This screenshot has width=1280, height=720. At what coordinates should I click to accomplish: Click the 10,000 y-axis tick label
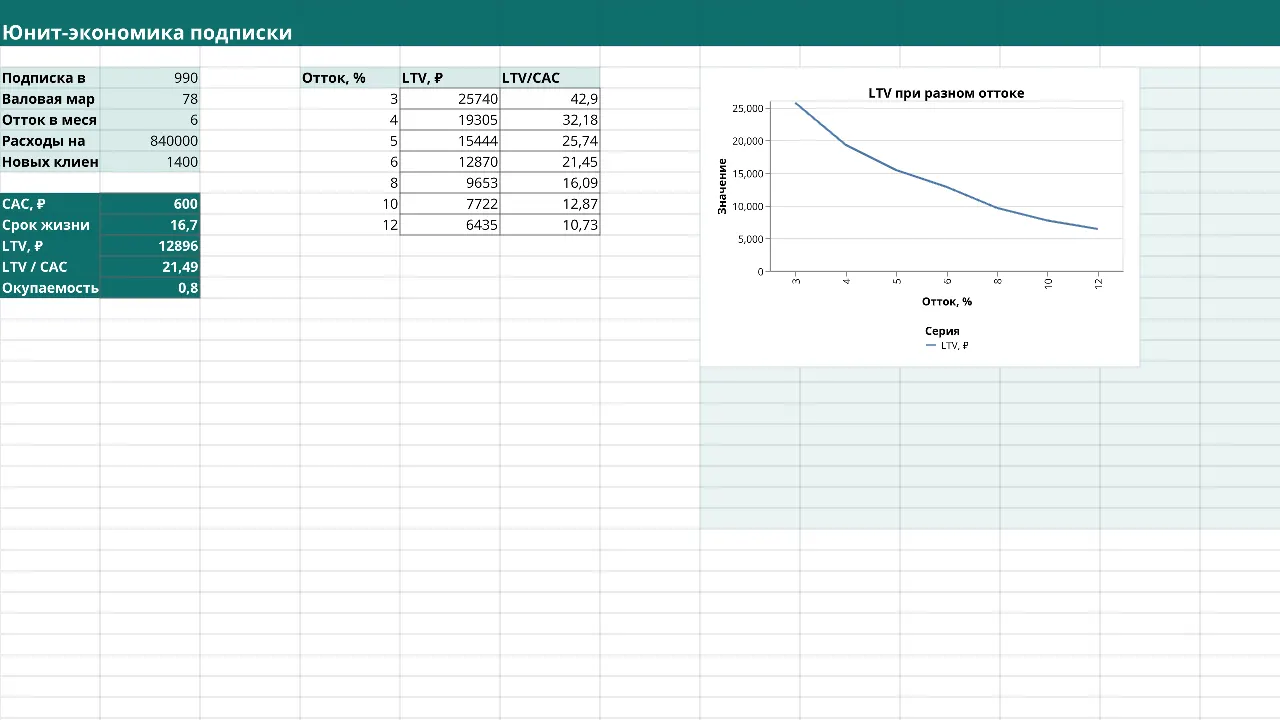tap(748, 206)
